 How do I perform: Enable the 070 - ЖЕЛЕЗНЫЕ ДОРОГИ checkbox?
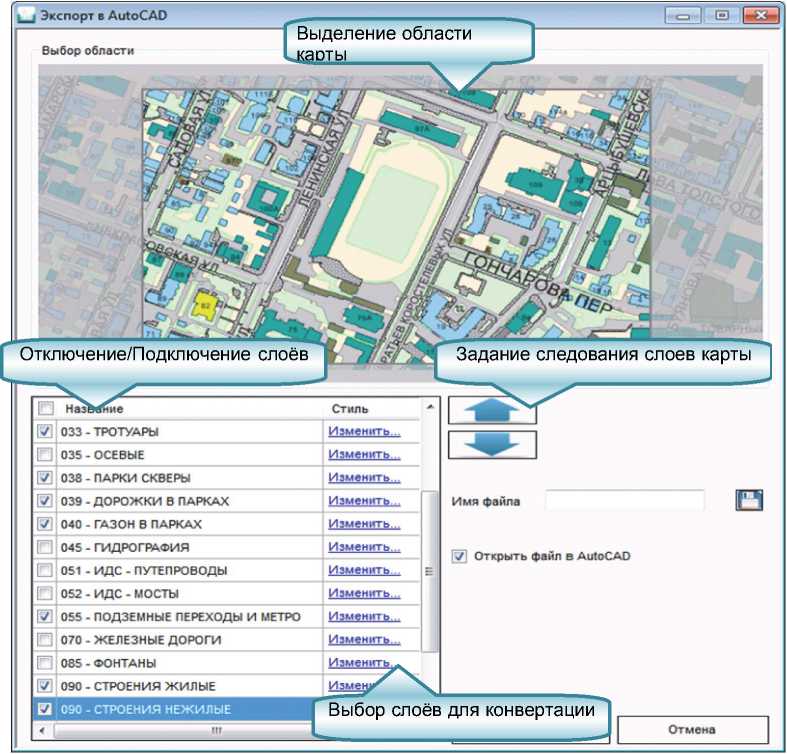[x=45, y=639]
